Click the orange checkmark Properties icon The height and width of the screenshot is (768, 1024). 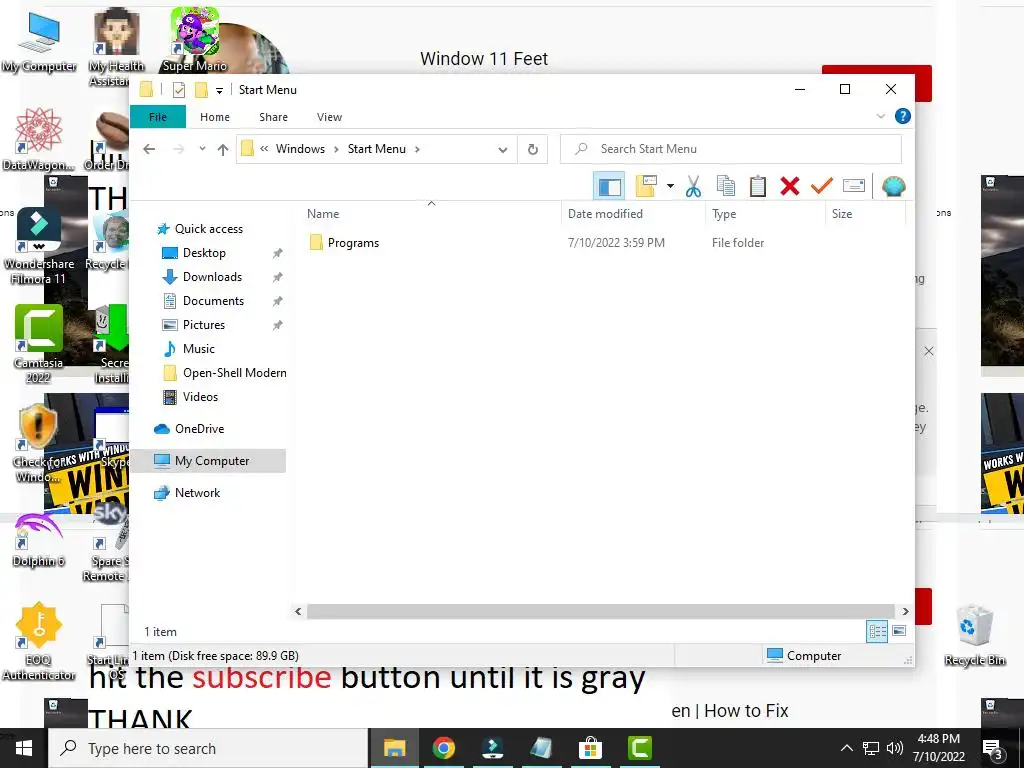(x=822, y=187)
